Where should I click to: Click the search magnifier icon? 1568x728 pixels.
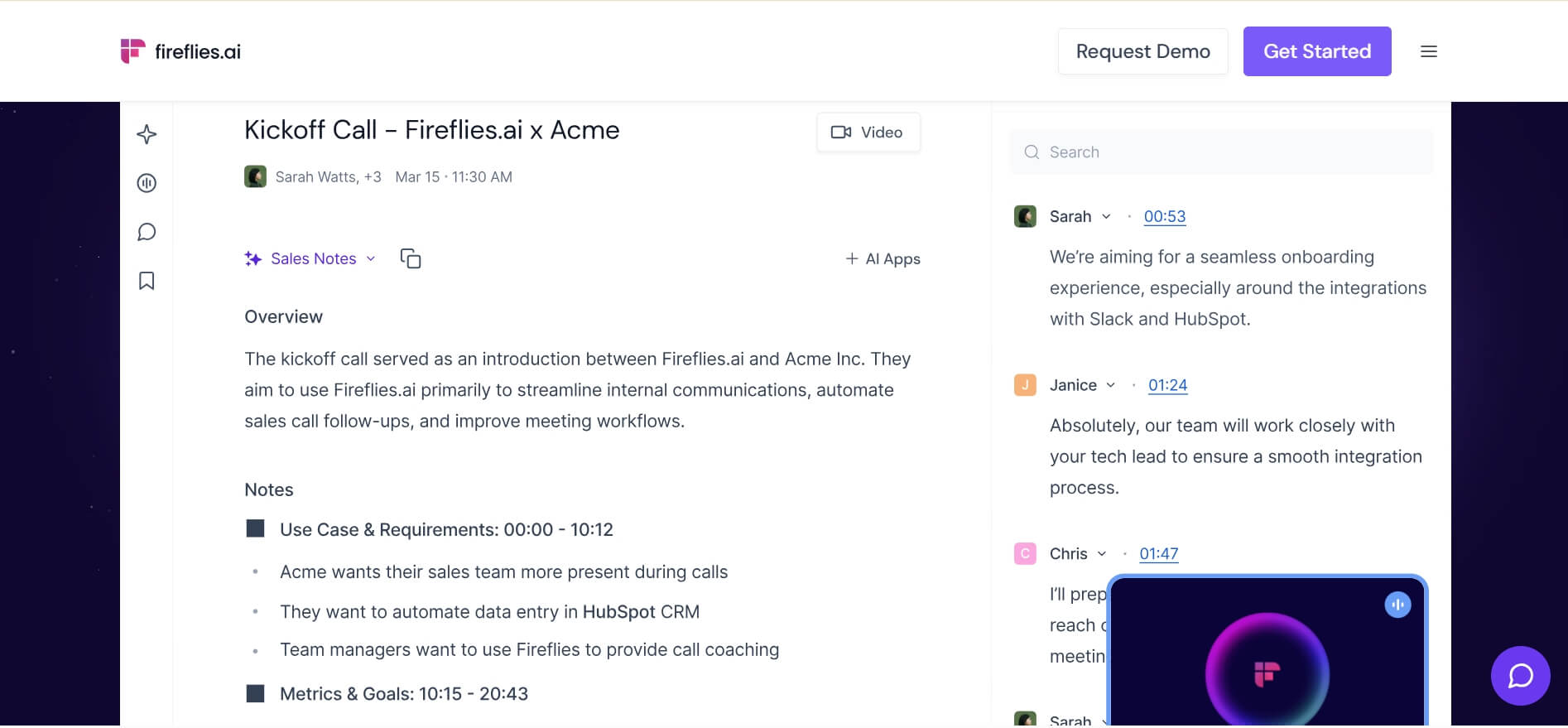pyautogui.click(x=1032, y=152)
